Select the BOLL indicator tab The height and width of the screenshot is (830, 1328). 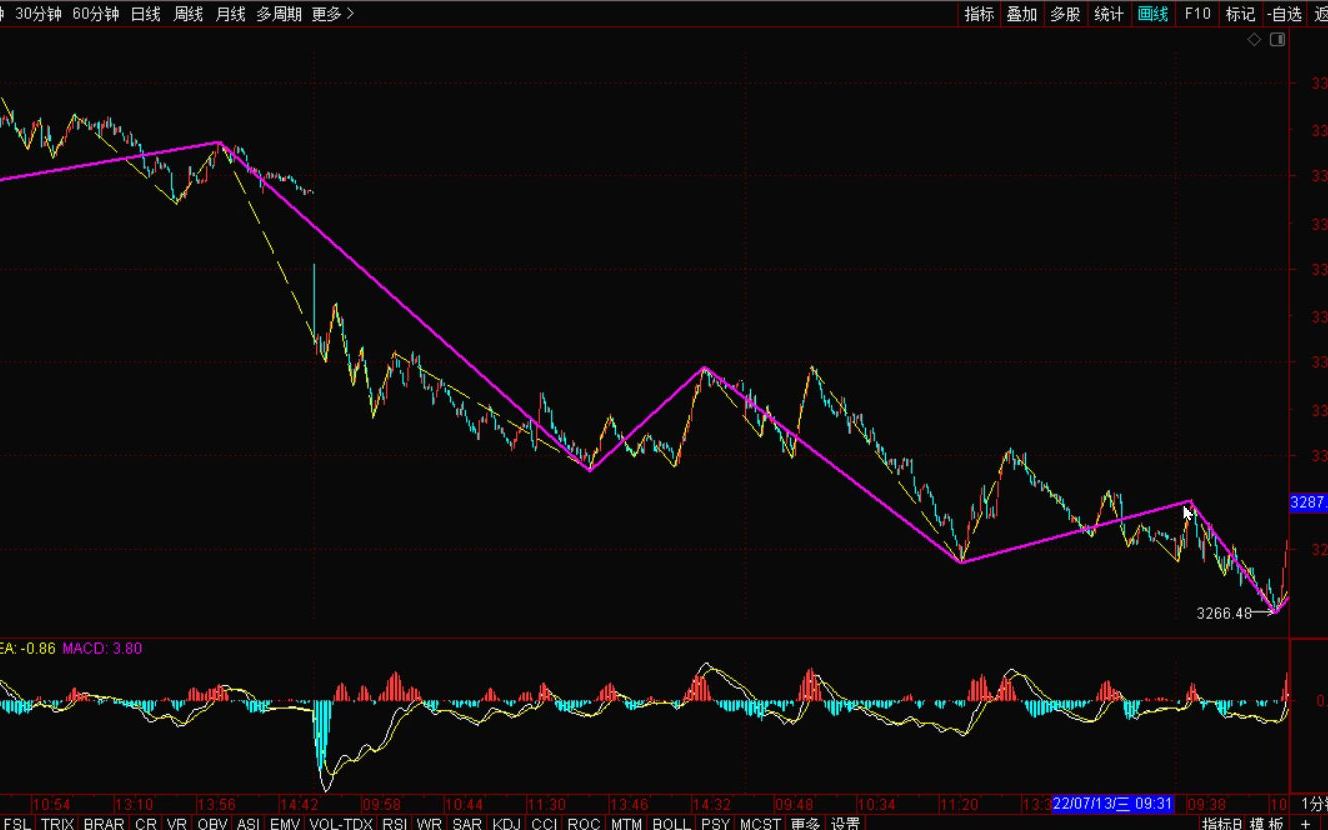tap(671, 823)
